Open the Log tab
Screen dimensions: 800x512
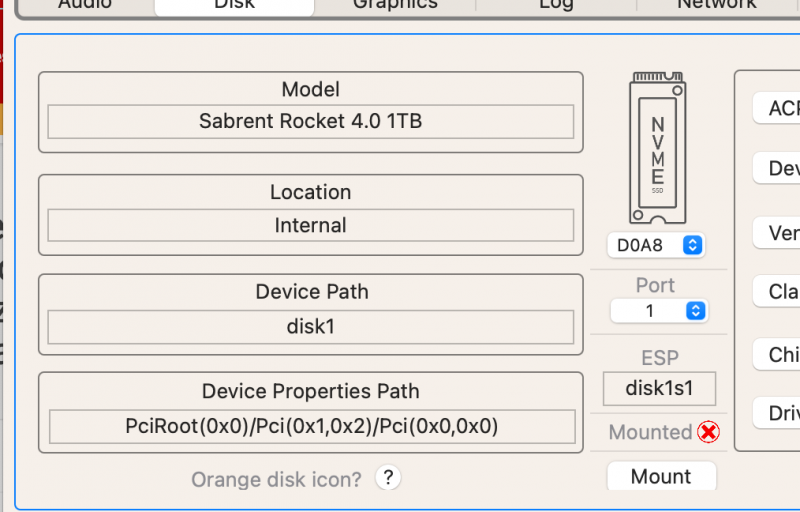tap(556, 5)
